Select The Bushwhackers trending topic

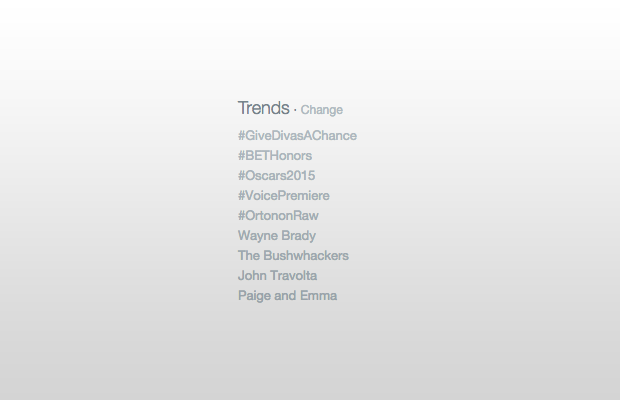point(293,256)
